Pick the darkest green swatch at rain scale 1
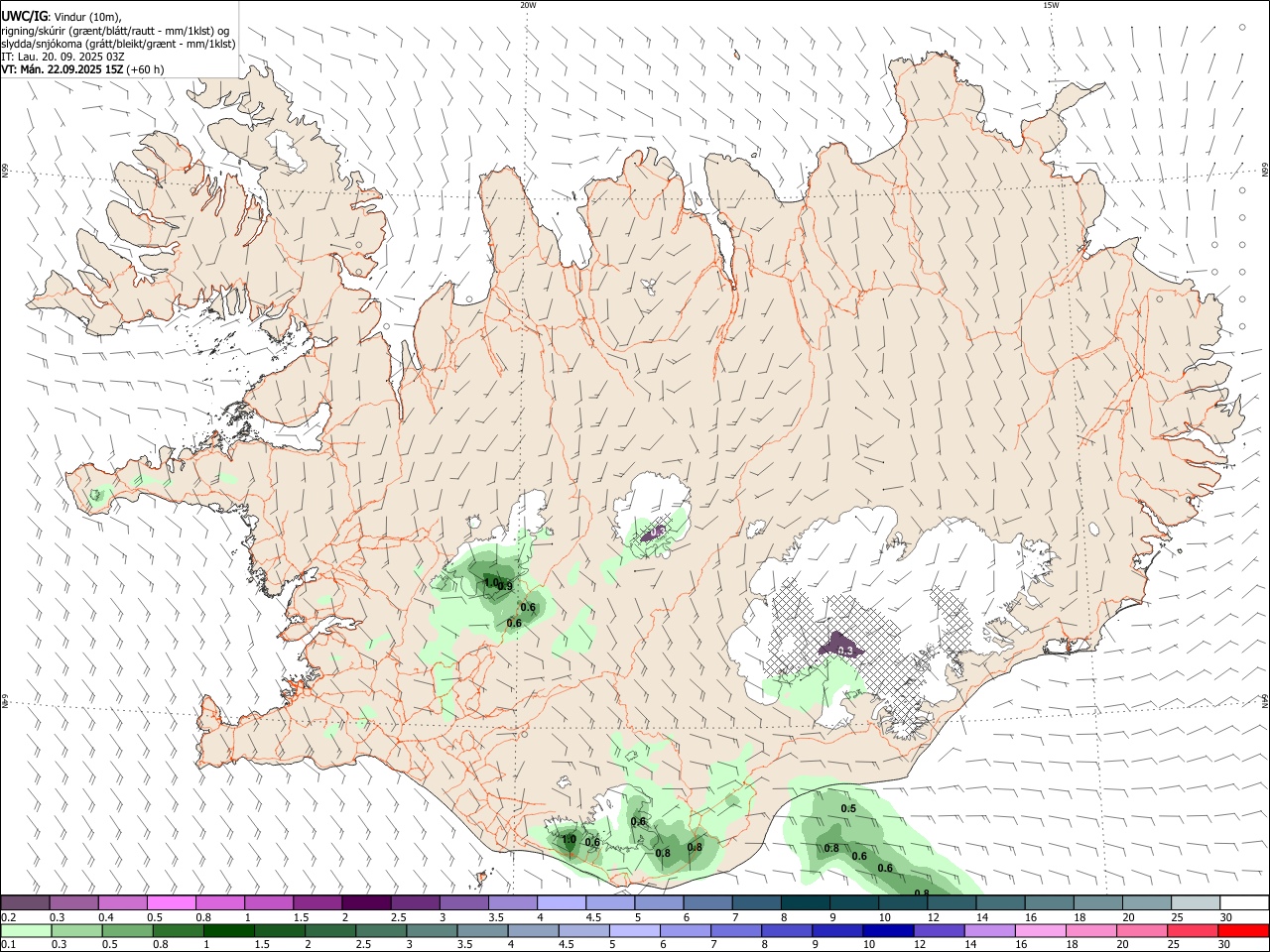 (228, 930)
